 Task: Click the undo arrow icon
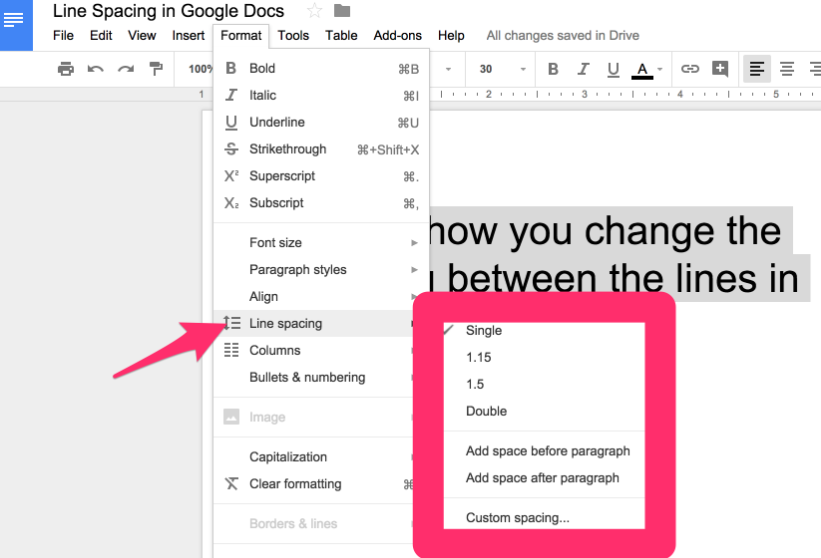click(96, 69)
